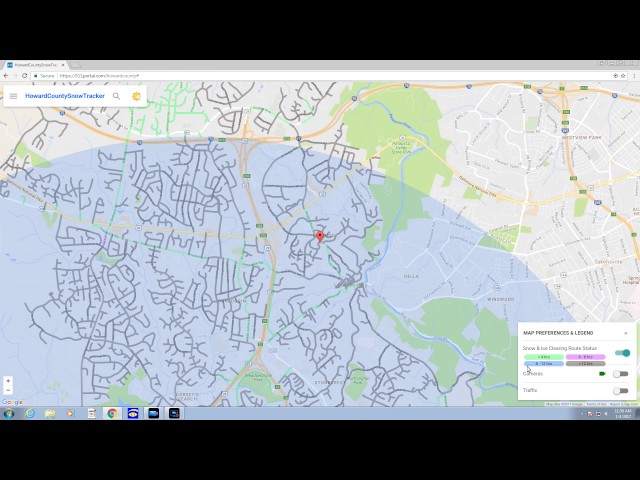640x480 pixels.
Task: Click the MAP PREFERENCES & LEGEND heading
Action: tap(558, 333)
